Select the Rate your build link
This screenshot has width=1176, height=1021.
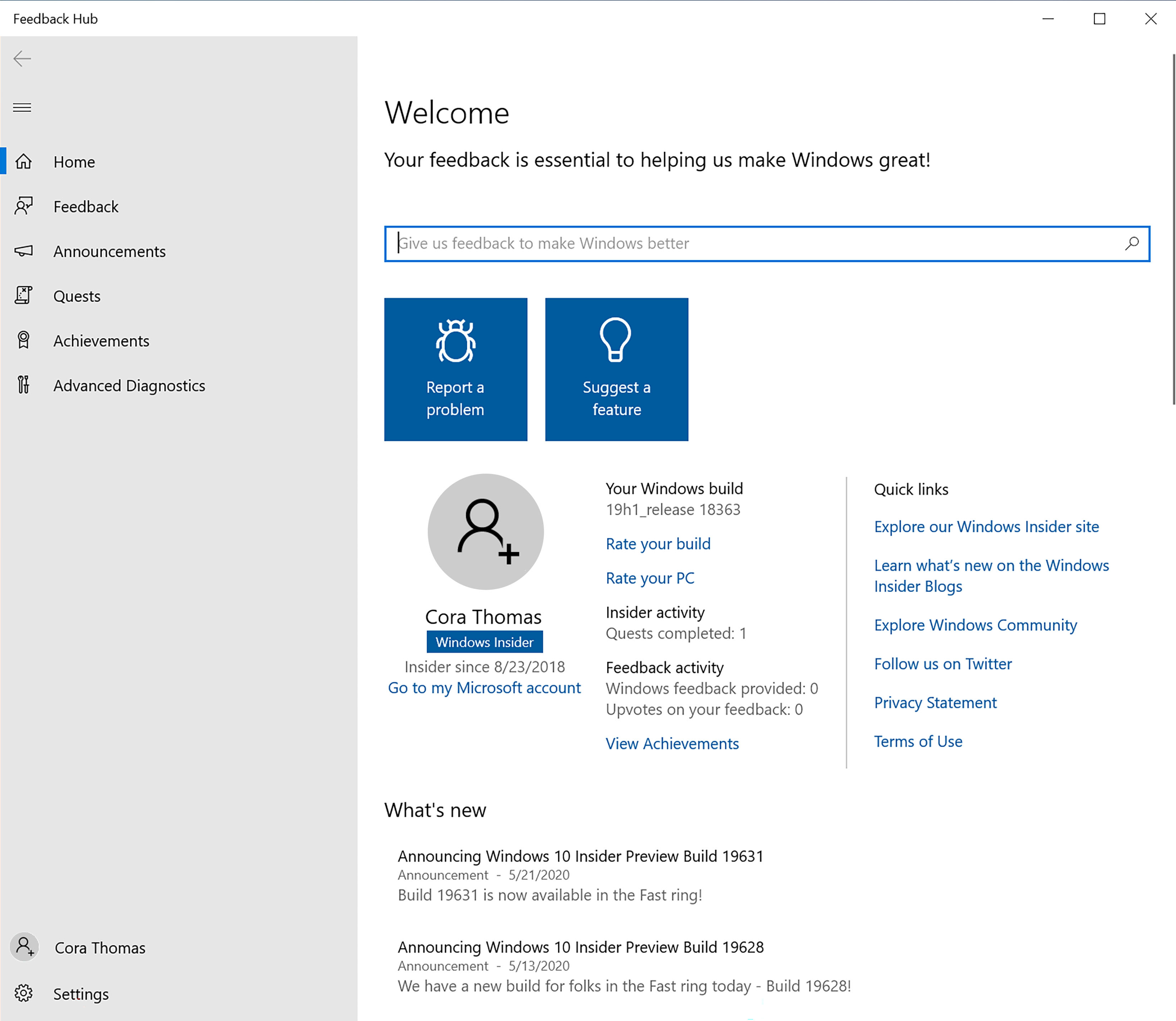(657, 543)
